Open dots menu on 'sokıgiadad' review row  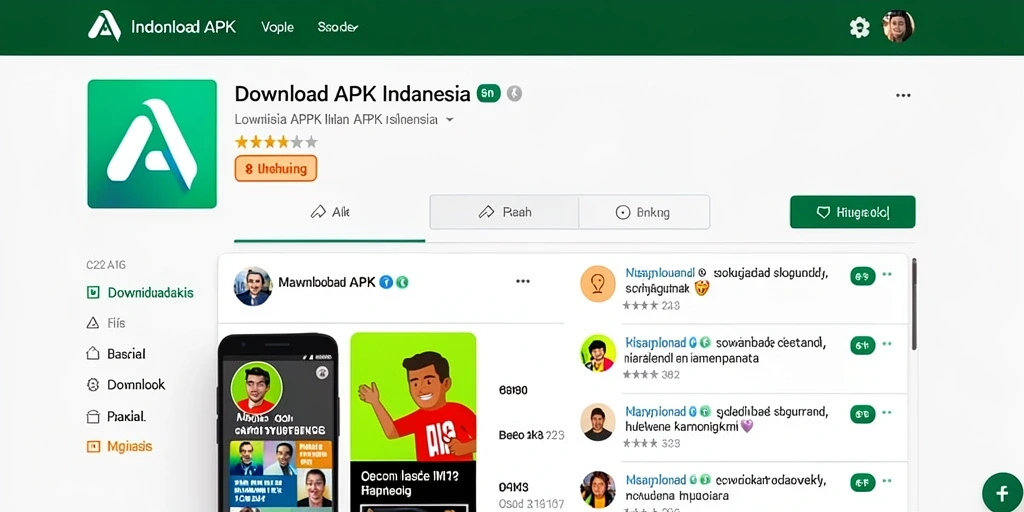pyautogui.click(x=887, y=276)
